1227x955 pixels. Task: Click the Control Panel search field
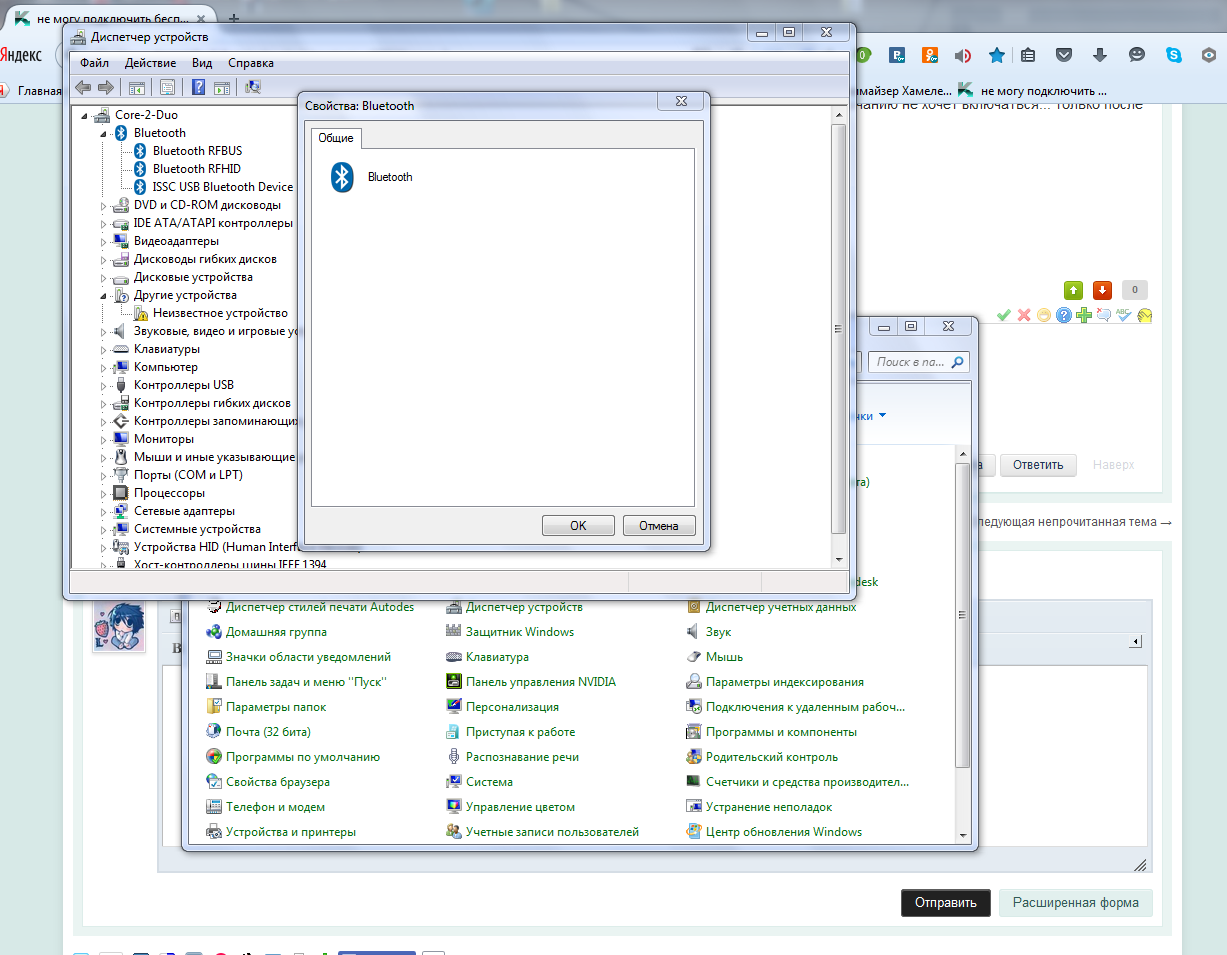click(918, 362)
